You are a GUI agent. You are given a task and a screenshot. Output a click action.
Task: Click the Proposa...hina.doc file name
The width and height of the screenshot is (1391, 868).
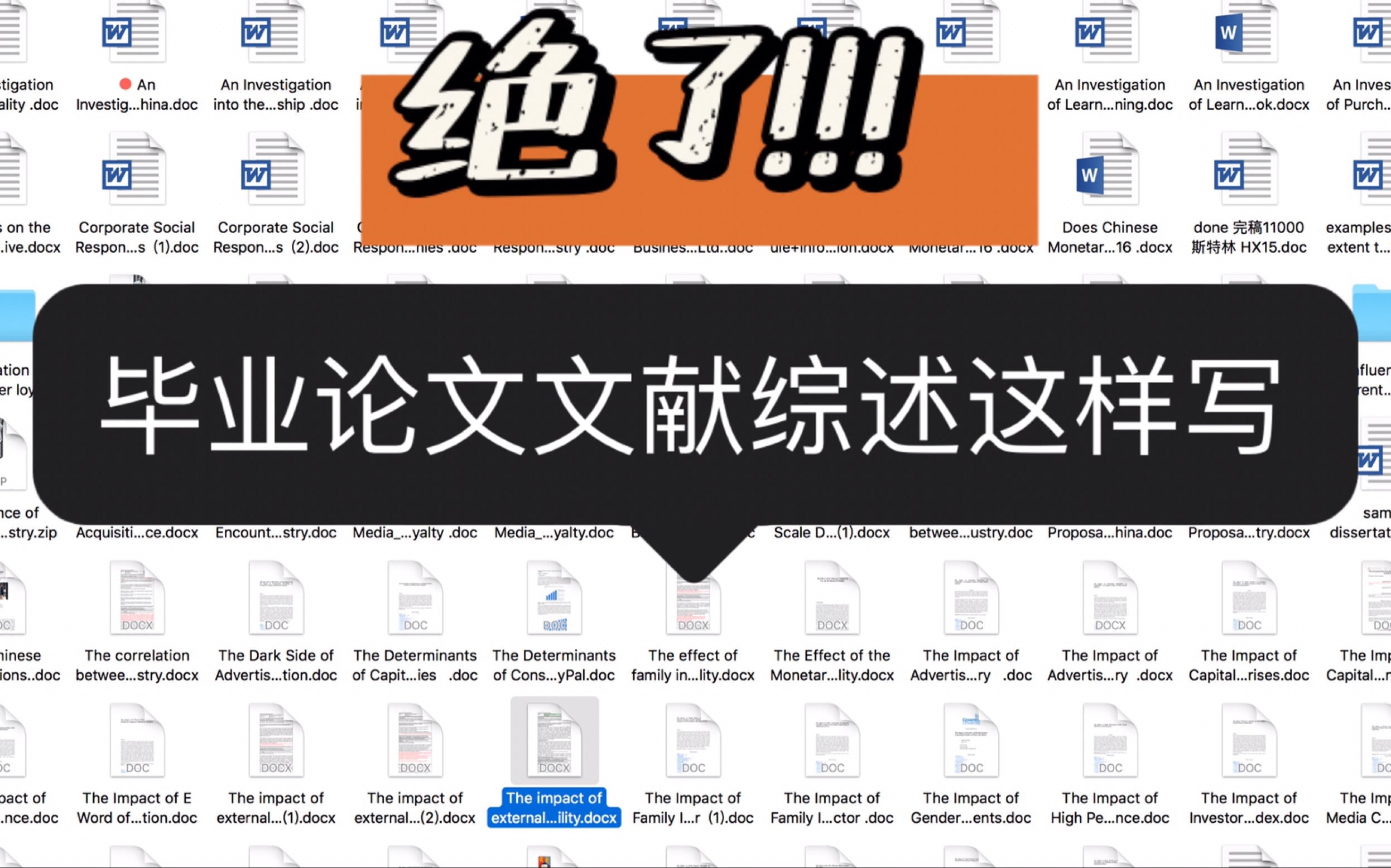point(1110,533)
